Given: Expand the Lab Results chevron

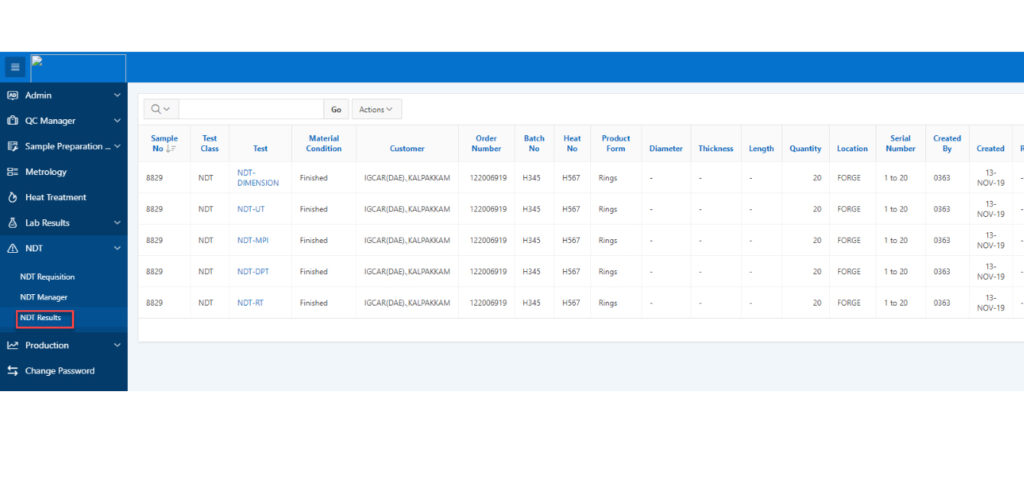Looking at the screenshot, I should (x=117, y=223).
